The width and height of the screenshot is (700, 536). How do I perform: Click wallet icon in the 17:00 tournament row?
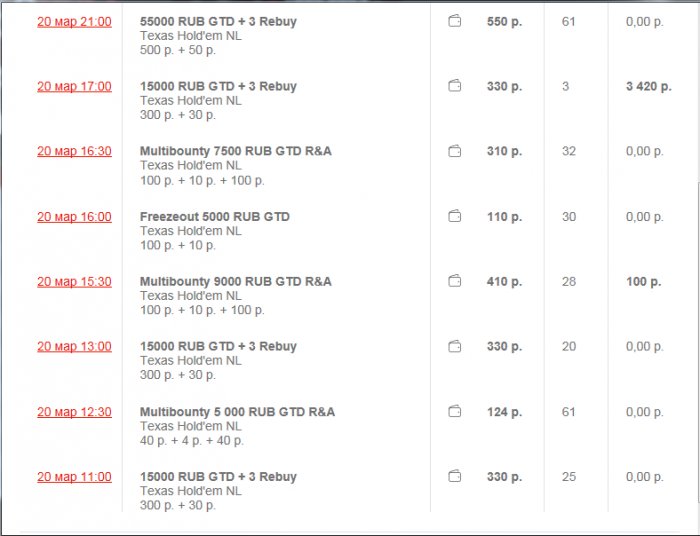pos(455,86)
